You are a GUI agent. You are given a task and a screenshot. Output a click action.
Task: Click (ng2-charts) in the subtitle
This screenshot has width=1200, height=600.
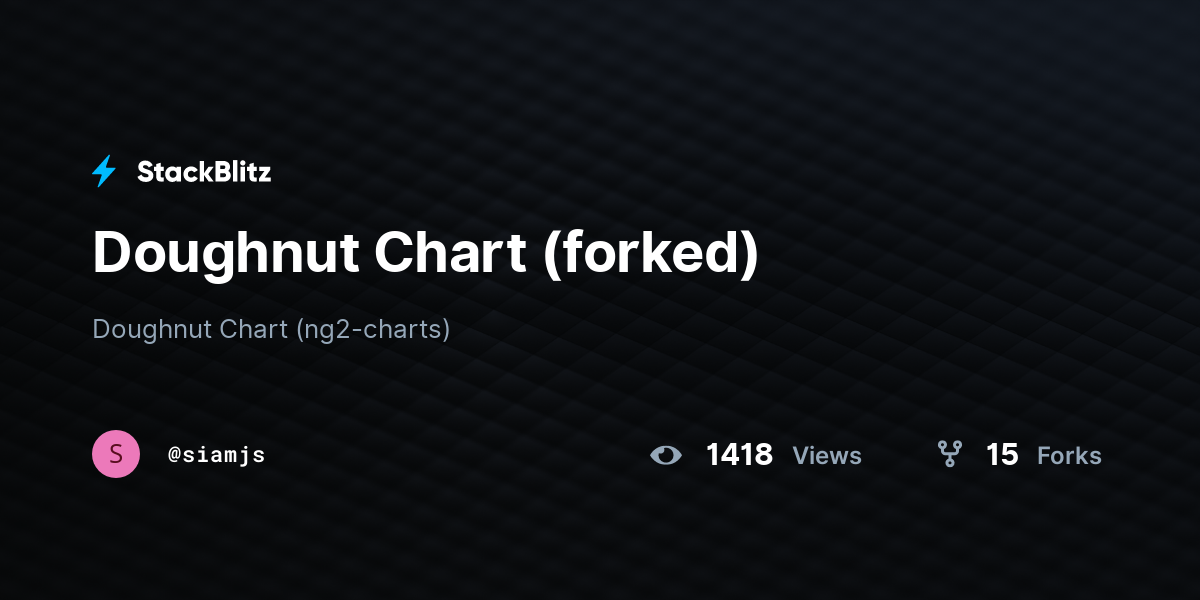tap(373, 329)
